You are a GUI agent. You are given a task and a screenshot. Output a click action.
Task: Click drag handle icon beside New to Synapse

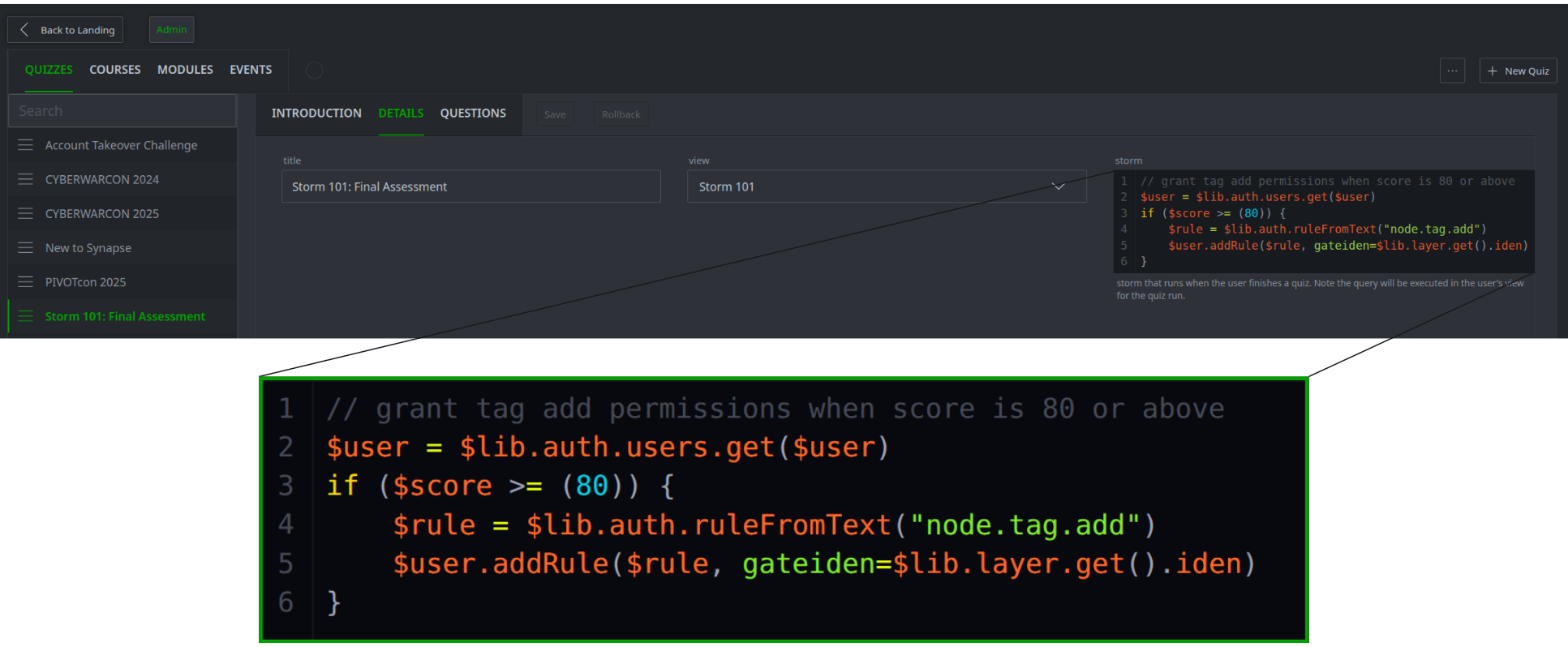[x=26, y=248]
